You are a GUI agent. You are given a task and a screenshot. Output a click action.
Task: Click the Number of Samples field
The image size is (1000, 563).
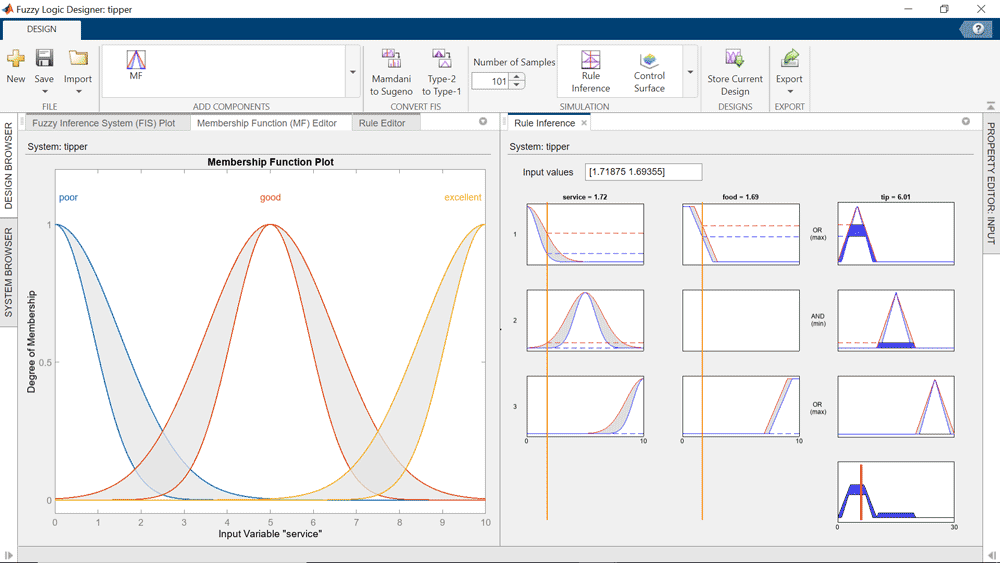click(490, 81)
